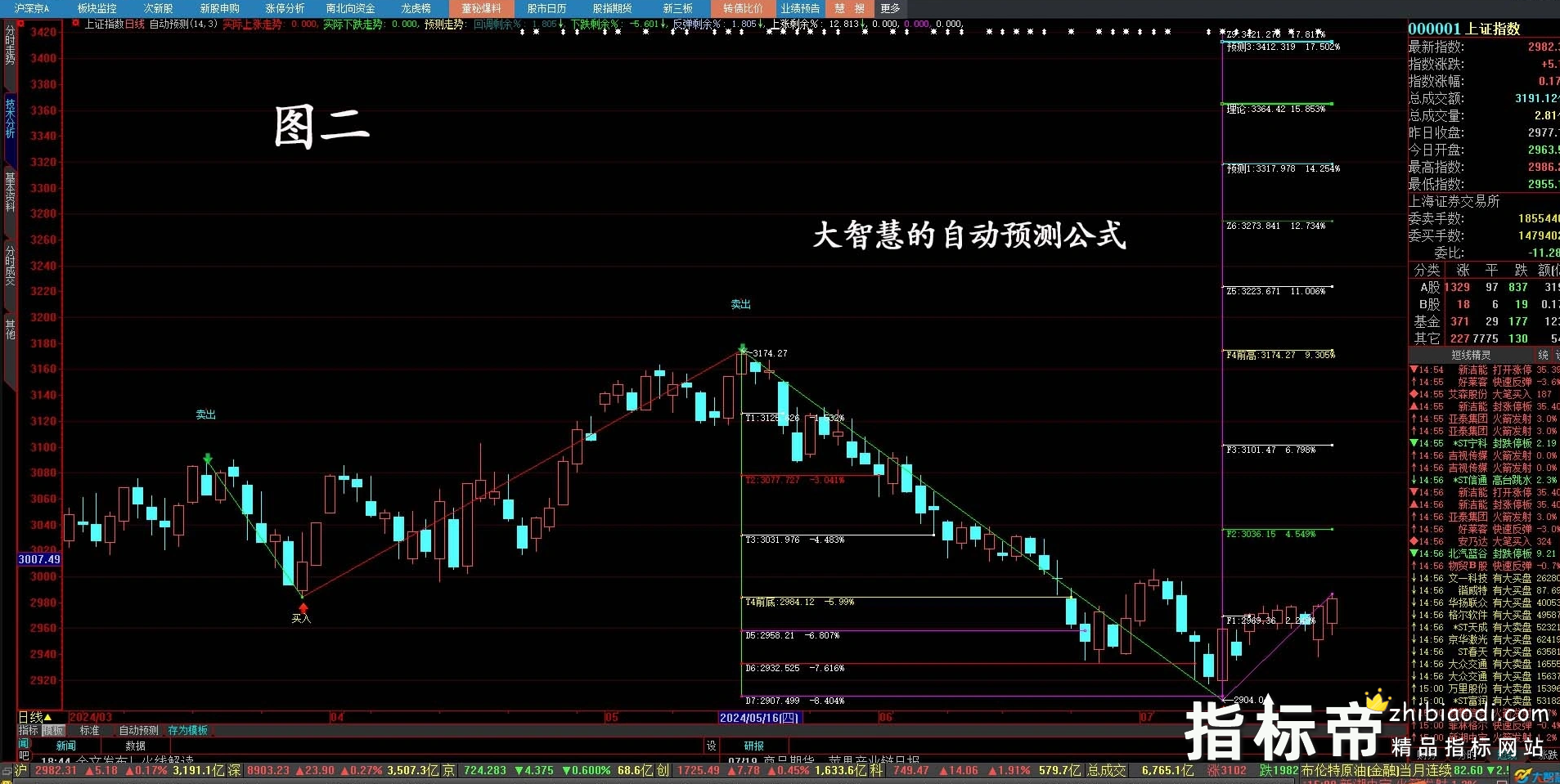
Task: Click the 预测3:3412.319 forecast label
Action: pos(1282,47)
